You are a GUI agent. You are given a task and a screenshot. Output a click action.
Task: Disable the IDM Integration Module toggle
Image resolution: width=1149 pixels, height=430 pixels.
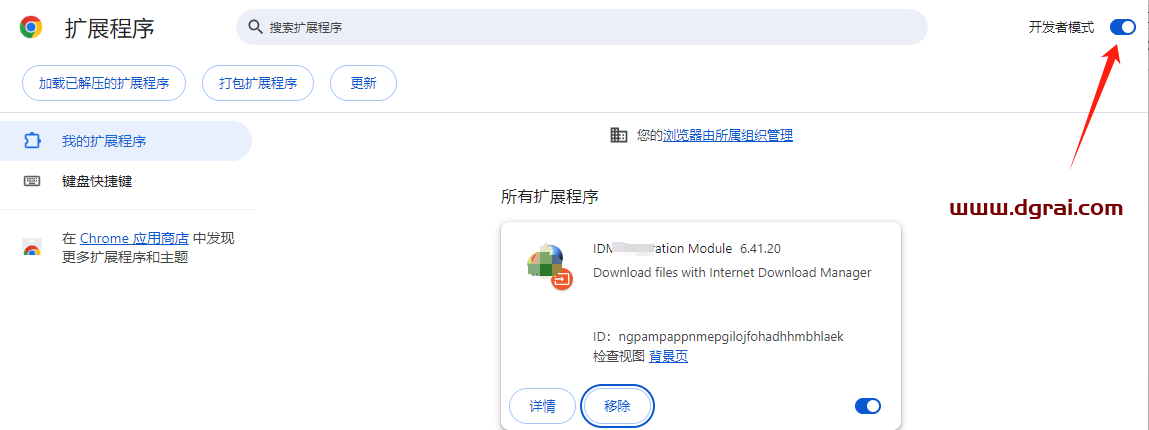click(x=868, y=406)
